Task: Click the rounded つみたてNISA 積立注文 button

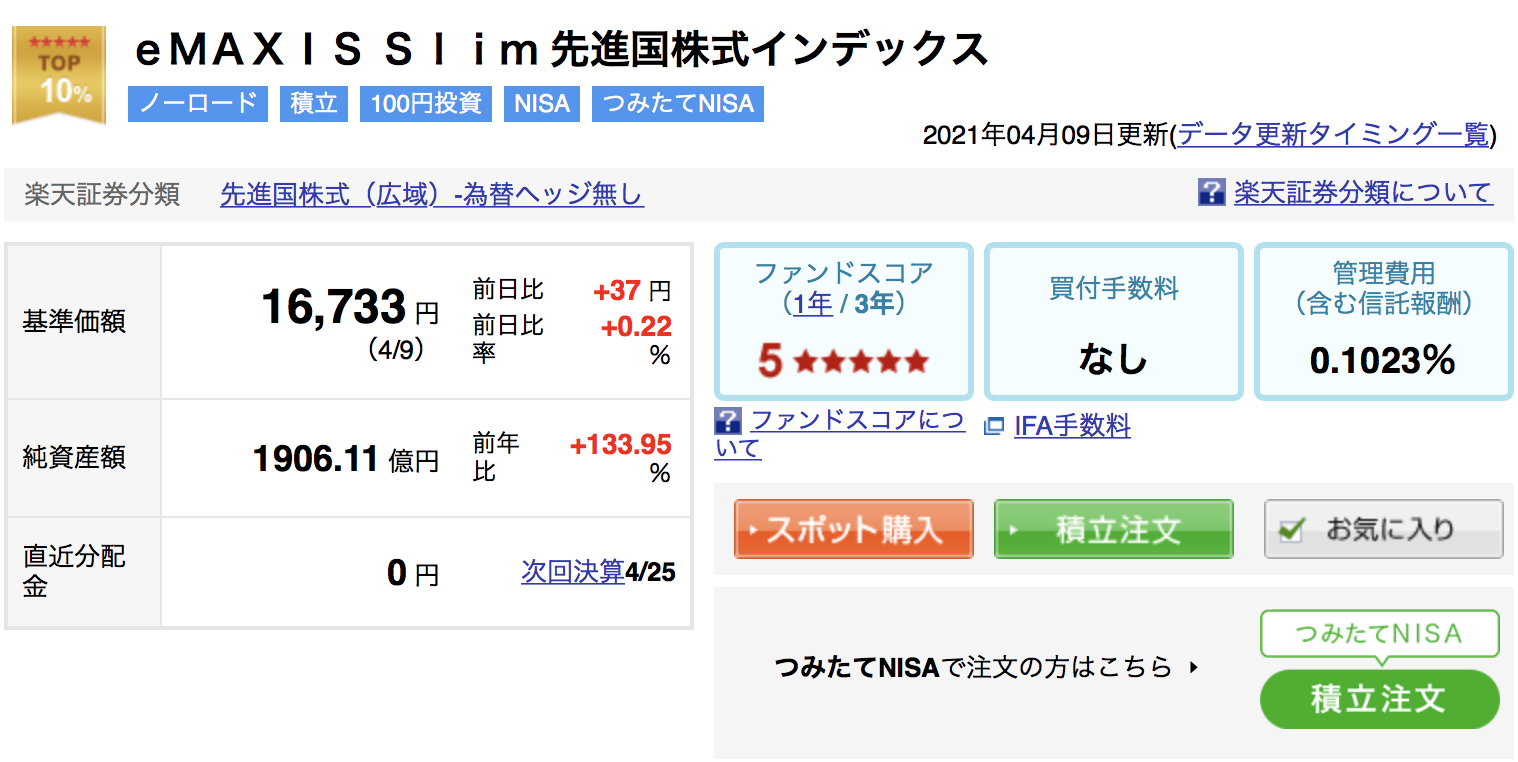Action: tap(1380, 699)
